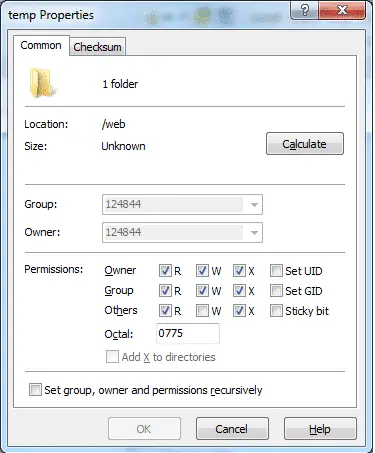Screen dimensions: 375x453
Task: Click the 1 folder text
Action: coord(120,84)
